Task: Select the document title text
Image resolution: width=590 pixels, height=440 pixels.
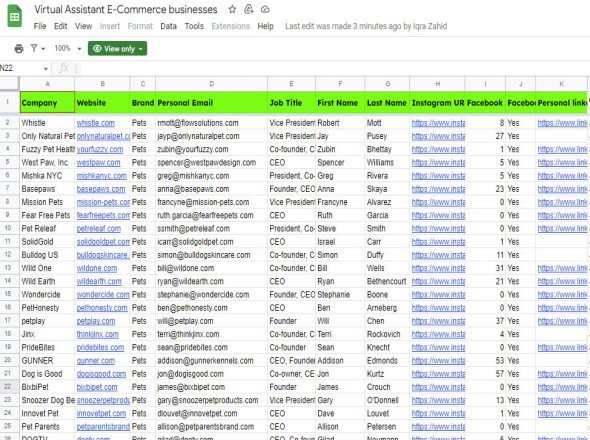Action: point(126,9)
